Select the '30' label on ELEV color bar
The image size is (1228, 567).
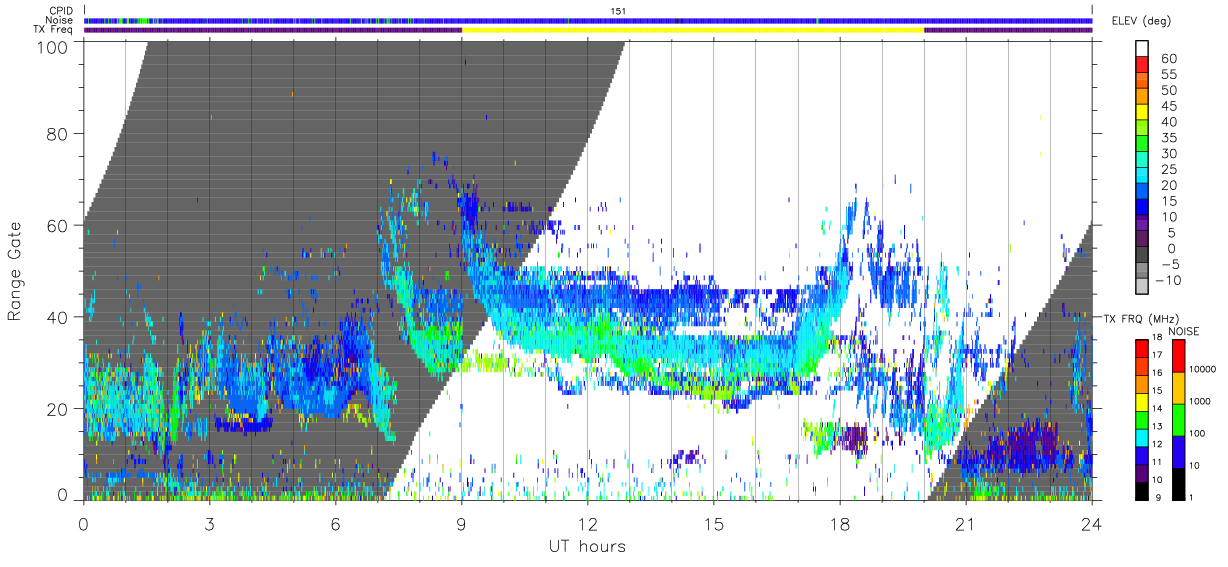pos(1168,153)
